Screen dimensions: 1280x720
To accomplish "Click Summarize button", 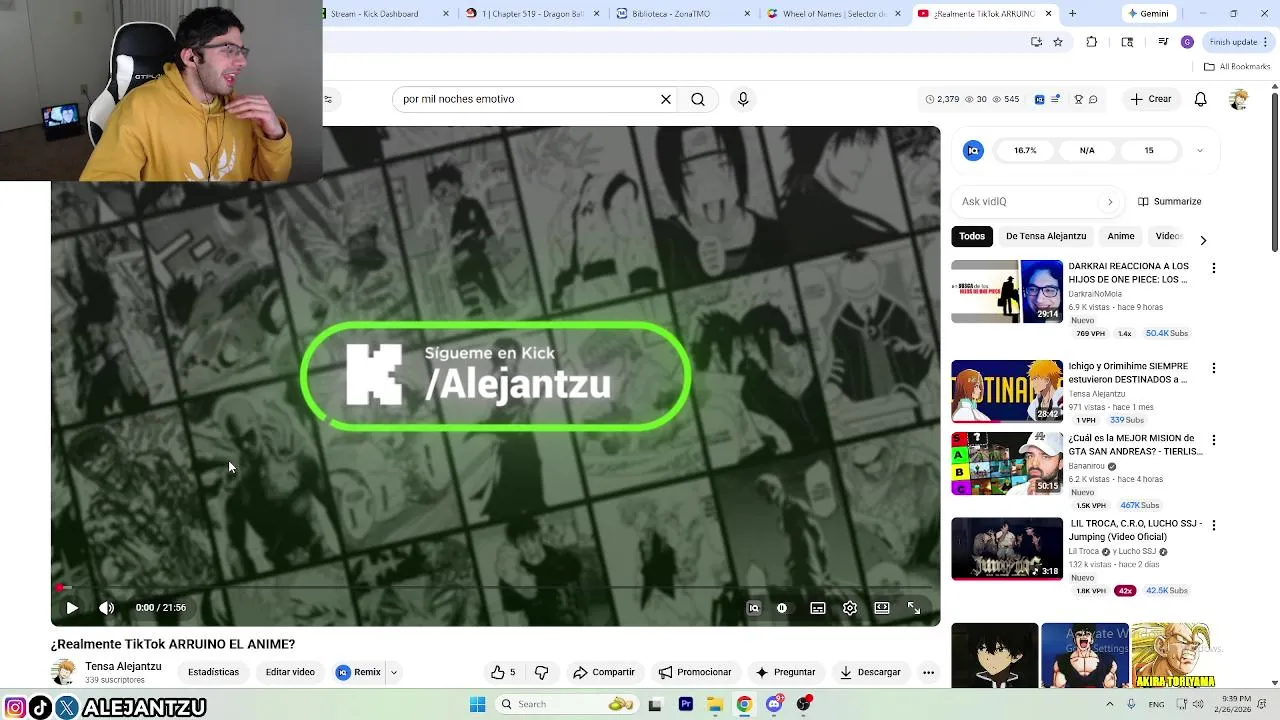I will [x=1170, y=201].
